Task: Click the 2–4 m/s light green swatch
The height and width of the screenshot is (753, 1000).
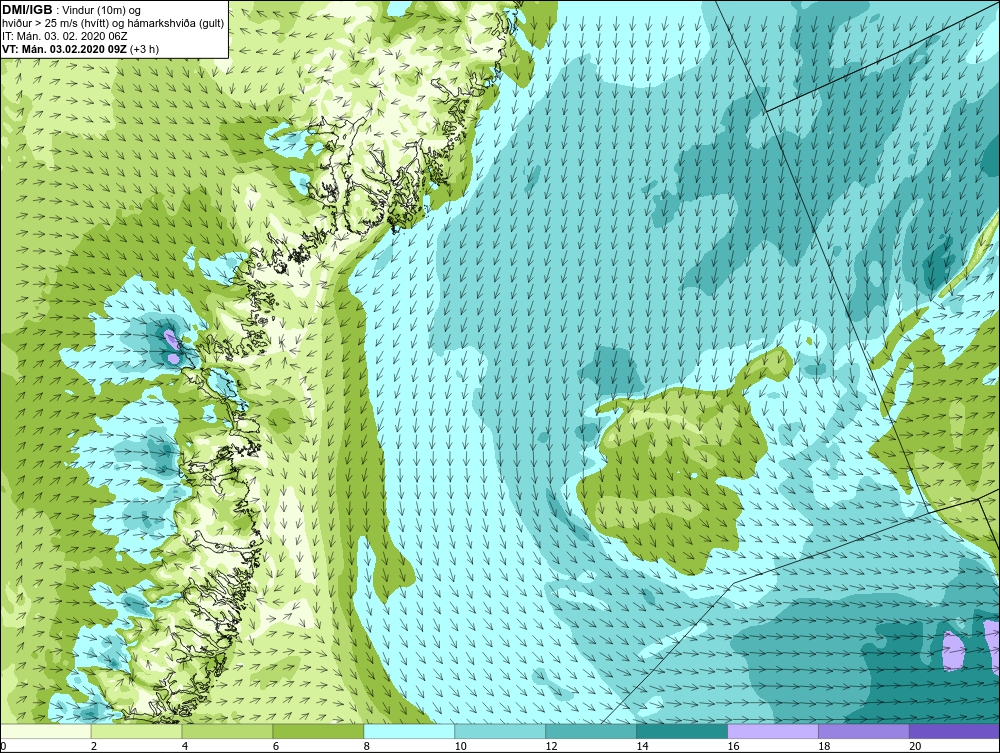Action: coord(136,731)
